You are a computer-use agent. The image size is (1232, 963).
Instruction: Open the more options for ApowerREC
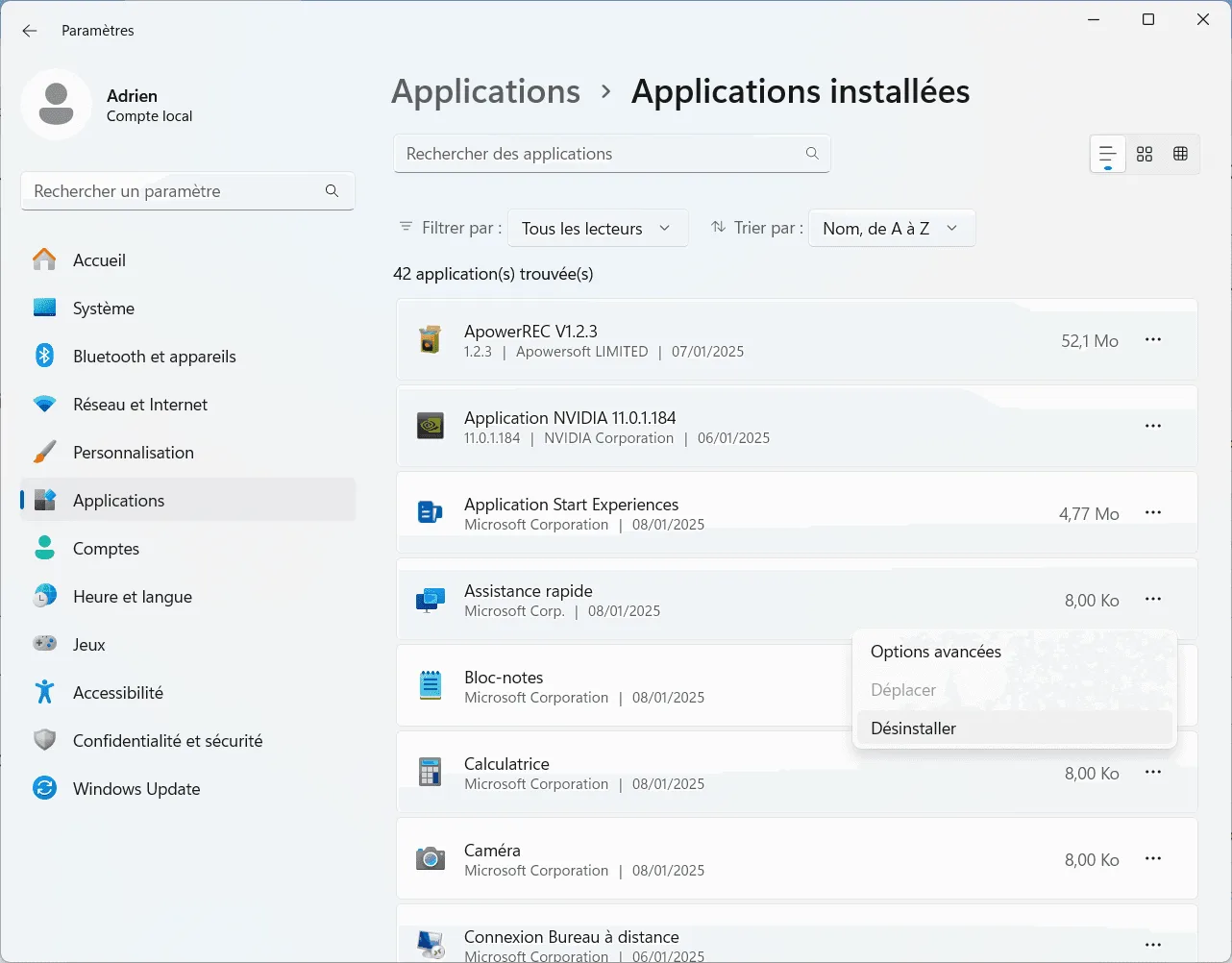coord(1153,339)
